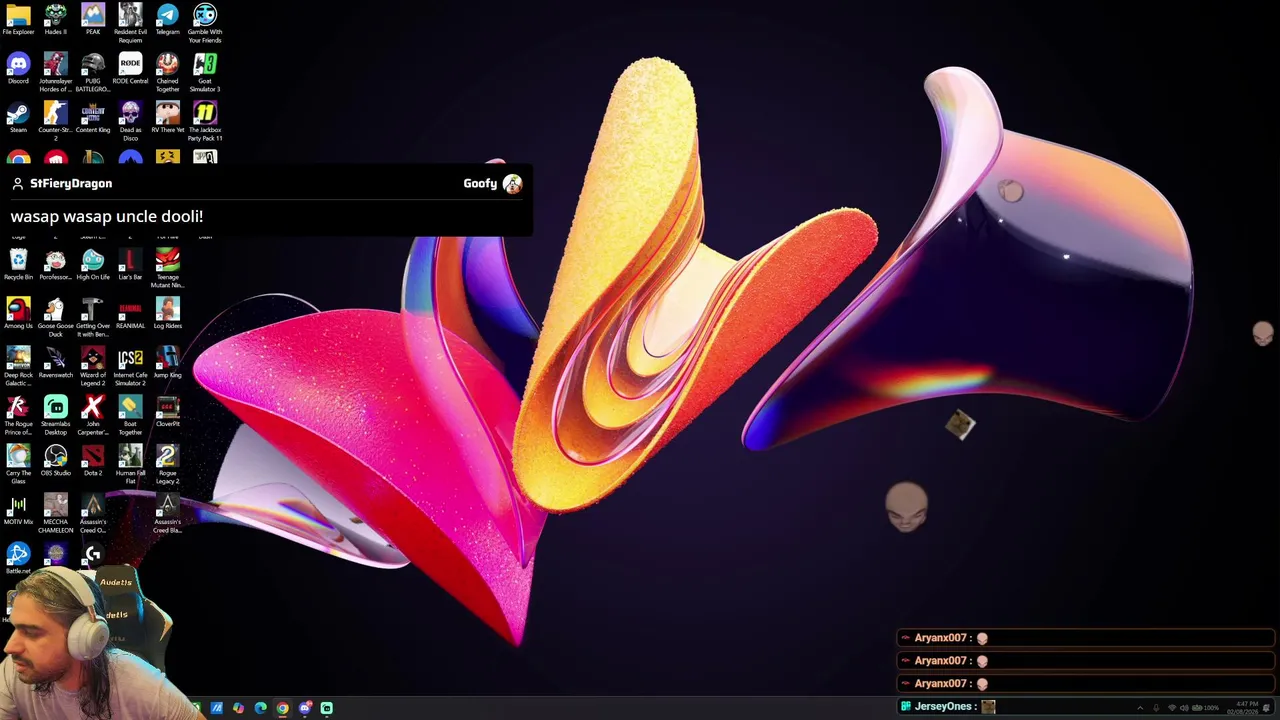
Task: Open Discord from the taskbar
Action: click(x=305, y=708)
